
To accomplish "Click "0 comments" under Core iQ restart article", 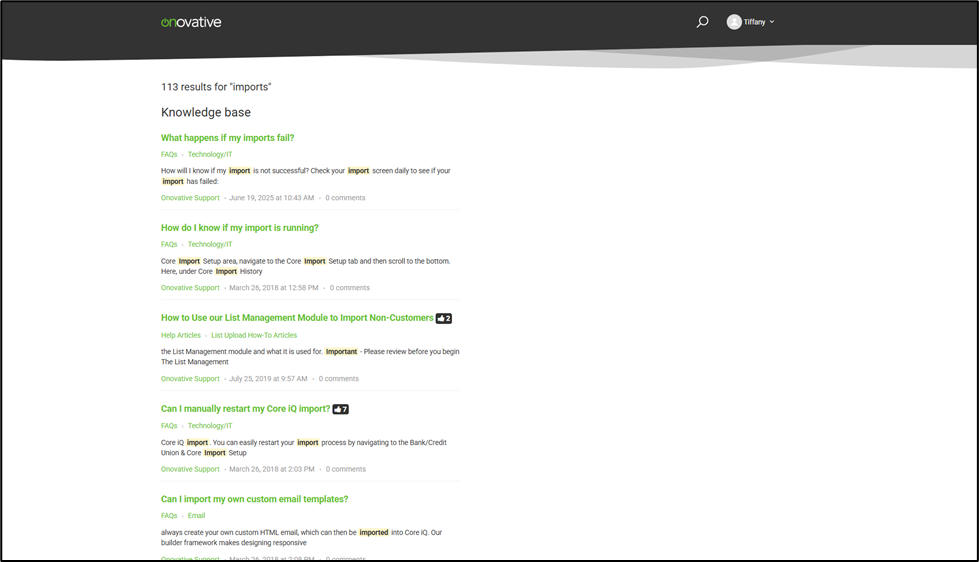I will click(346, 470).
